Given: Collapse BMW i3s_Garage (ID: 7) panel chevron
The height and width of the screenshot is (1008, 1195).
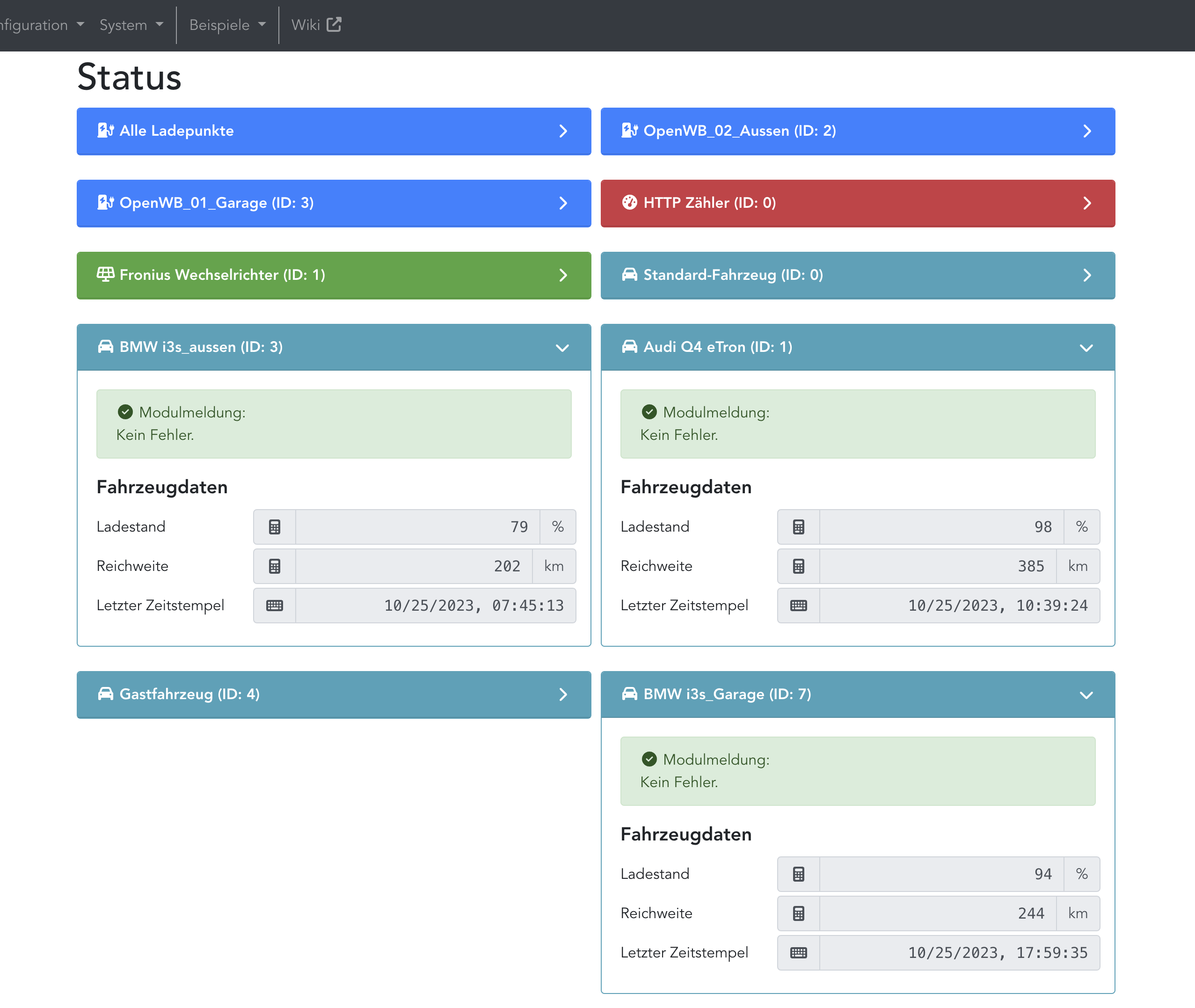Looking at the screenshot, I should click(1086, 695).
